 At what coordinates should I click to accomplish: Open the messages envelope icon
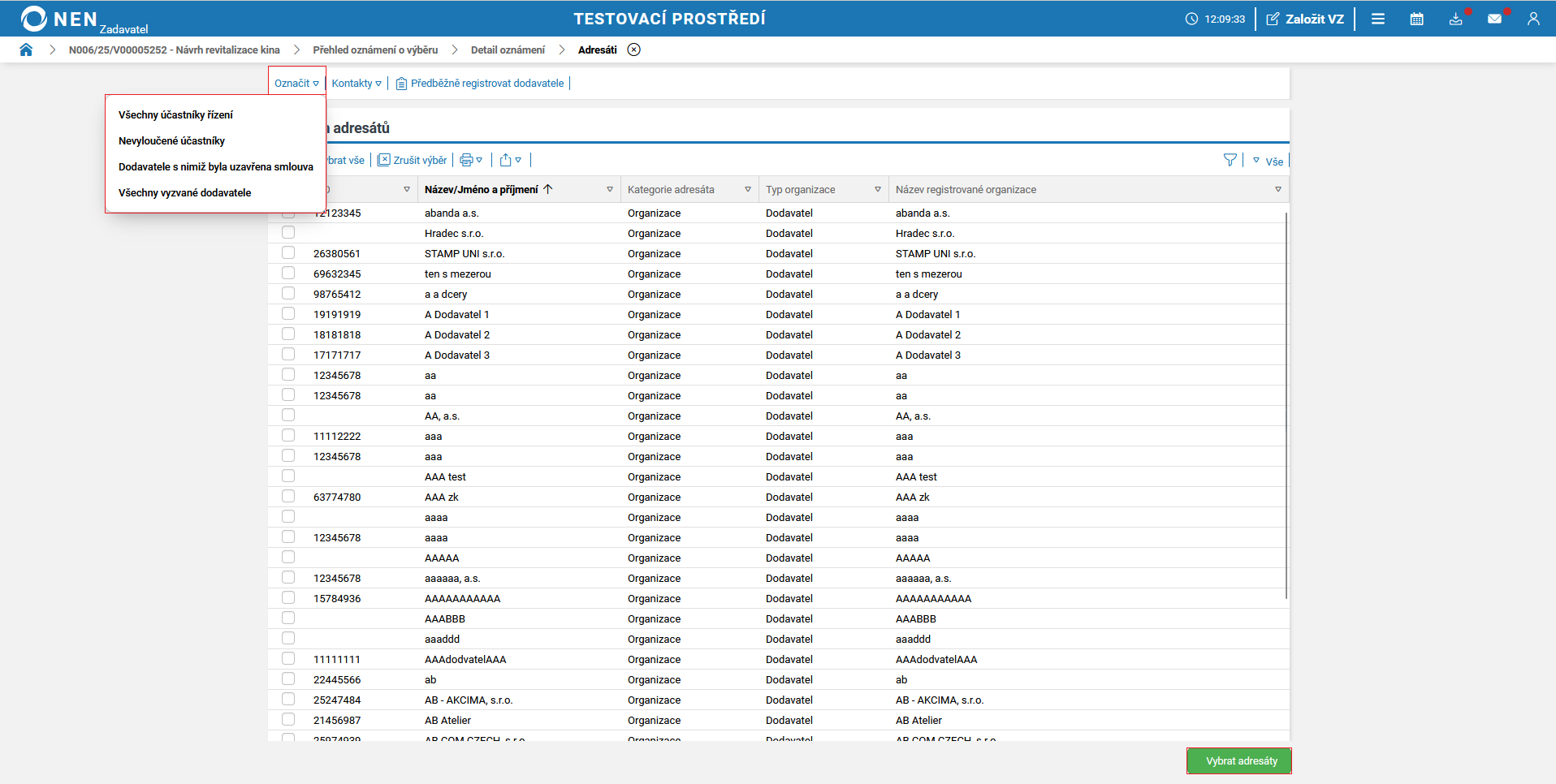[1494, 19]
